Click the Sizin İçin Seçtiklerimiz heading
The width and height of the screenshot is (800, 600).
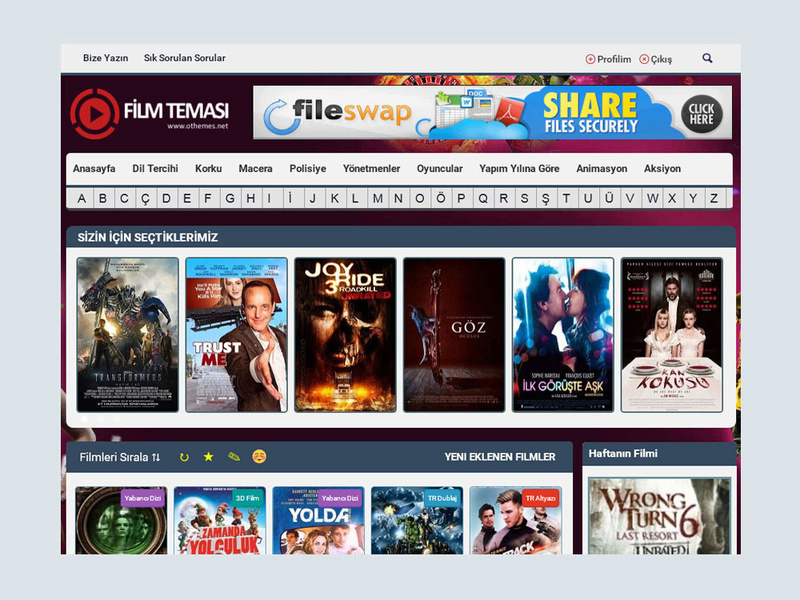pos(148,237)
